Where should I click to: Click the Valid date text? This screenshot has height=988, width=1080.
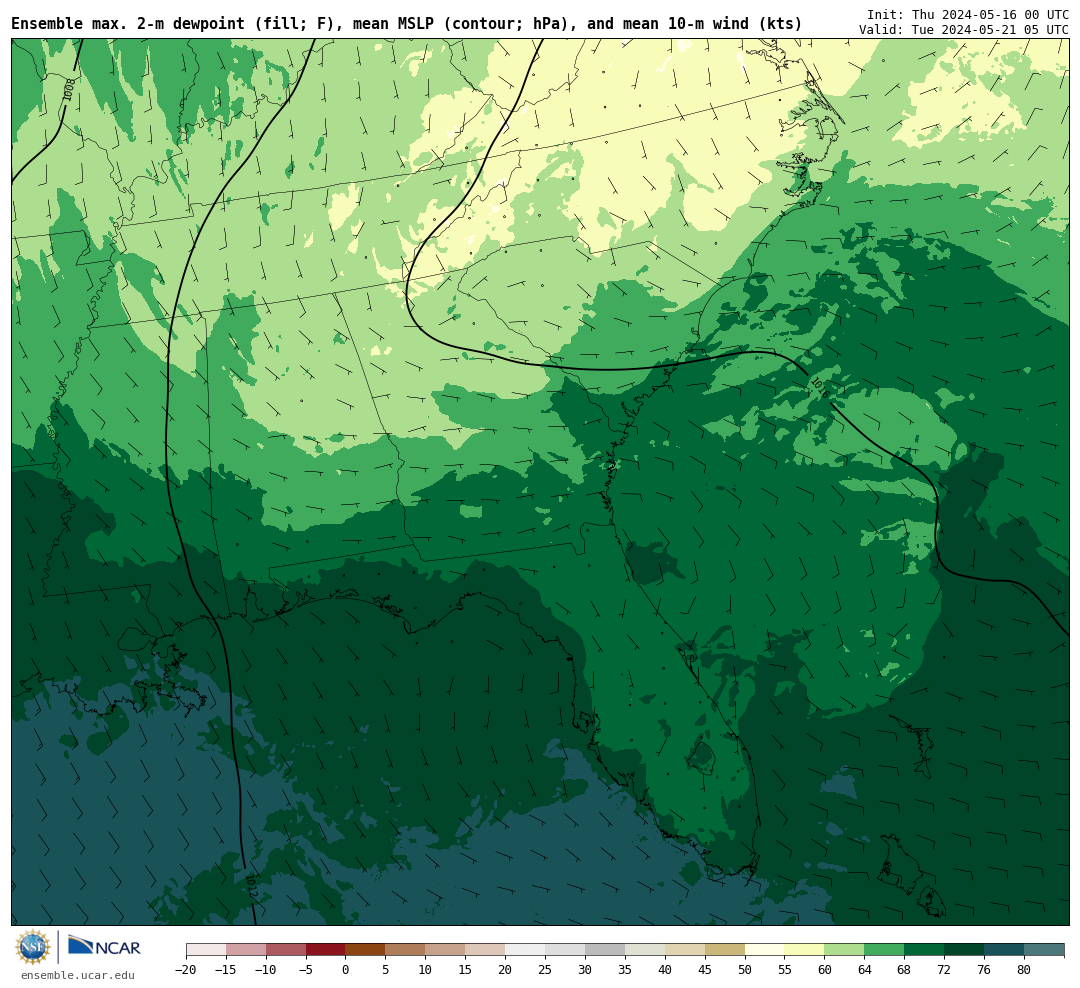pyautogui.click(x=964, y=30)
